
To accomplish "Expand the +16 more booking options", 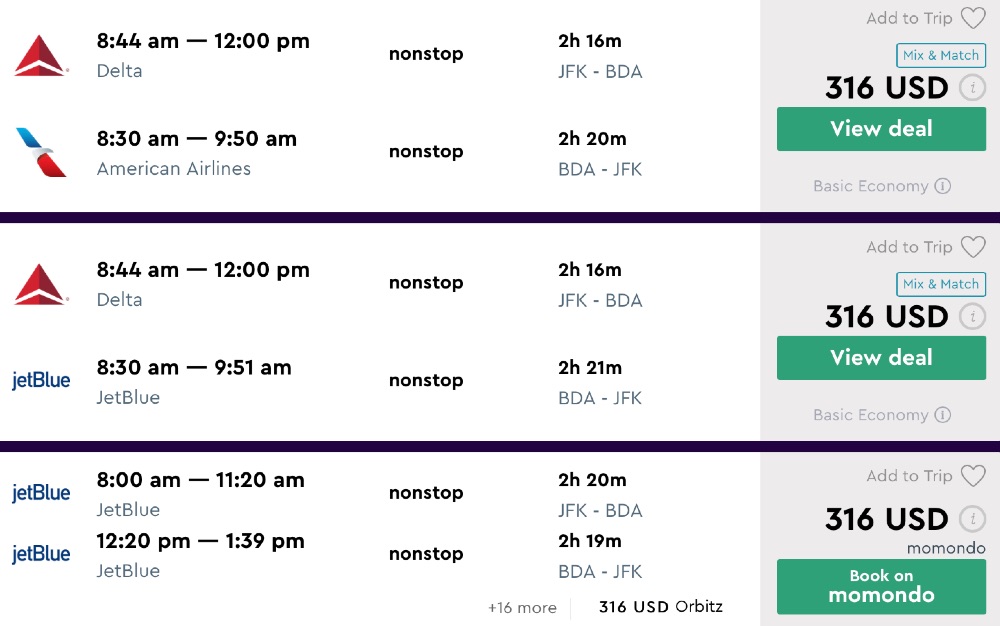I will coord(522,607).
